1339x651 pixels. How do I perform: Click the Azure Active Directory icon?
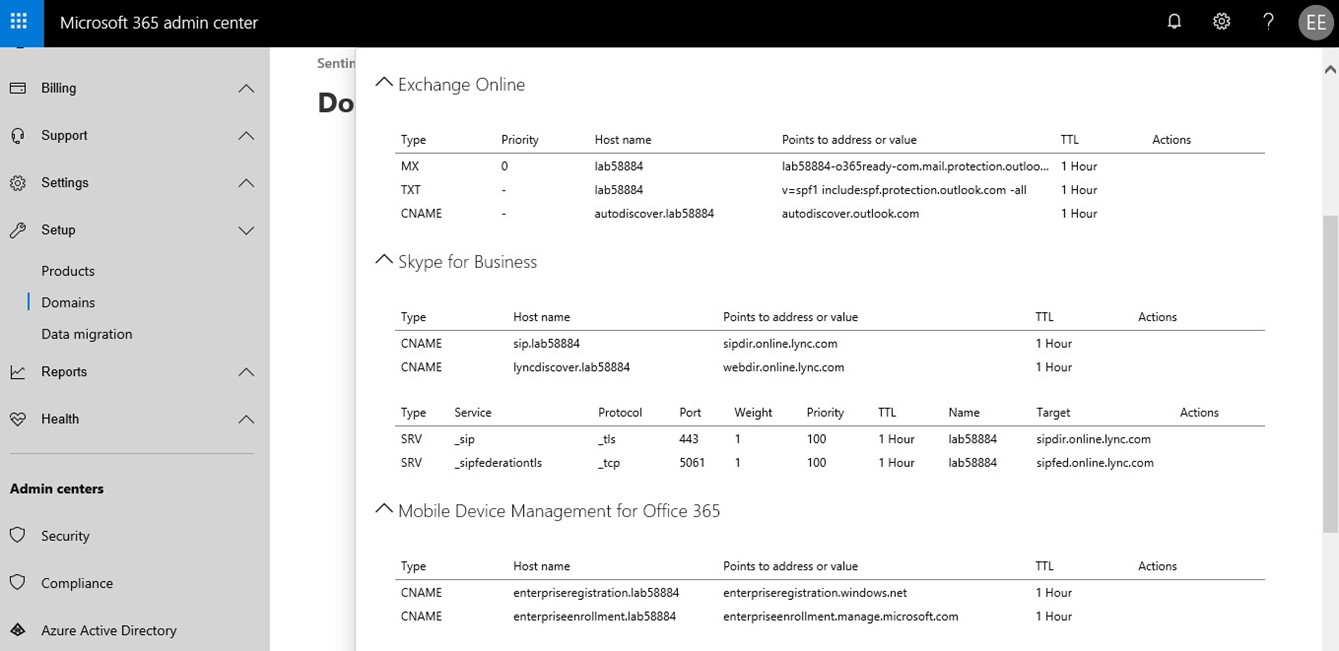(17, 630)
